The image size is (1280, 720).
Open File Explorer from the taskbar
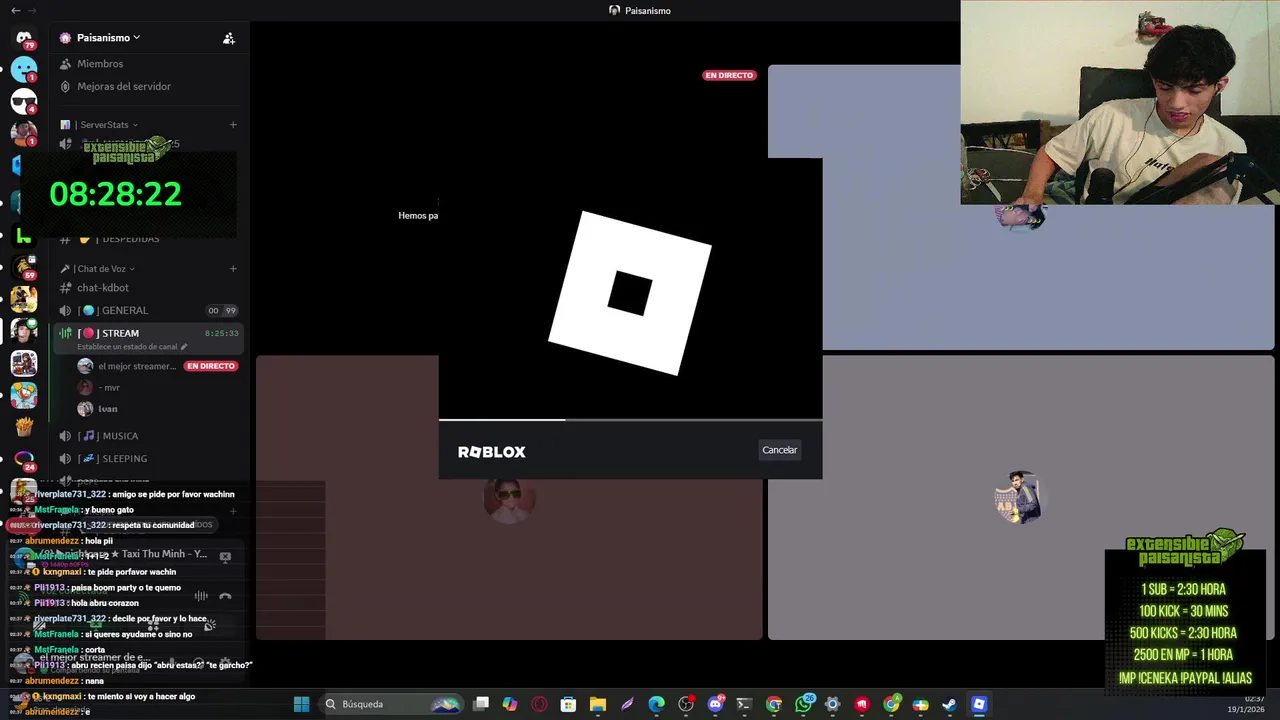click(597, 704)
